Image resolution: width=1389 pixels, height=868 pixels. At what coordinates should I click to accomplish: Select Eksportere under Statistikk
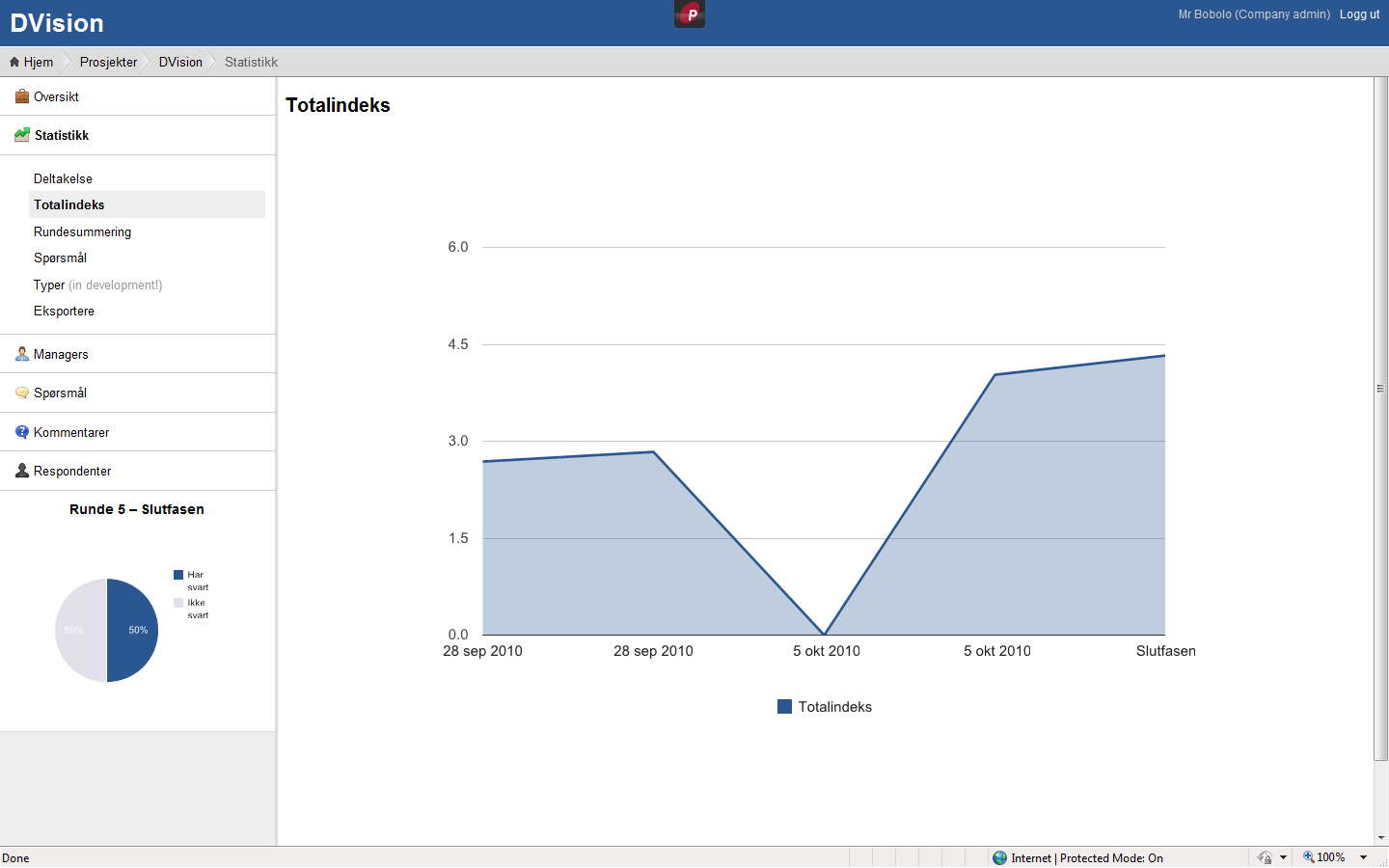pyautogui.click(x=64, y=311)
